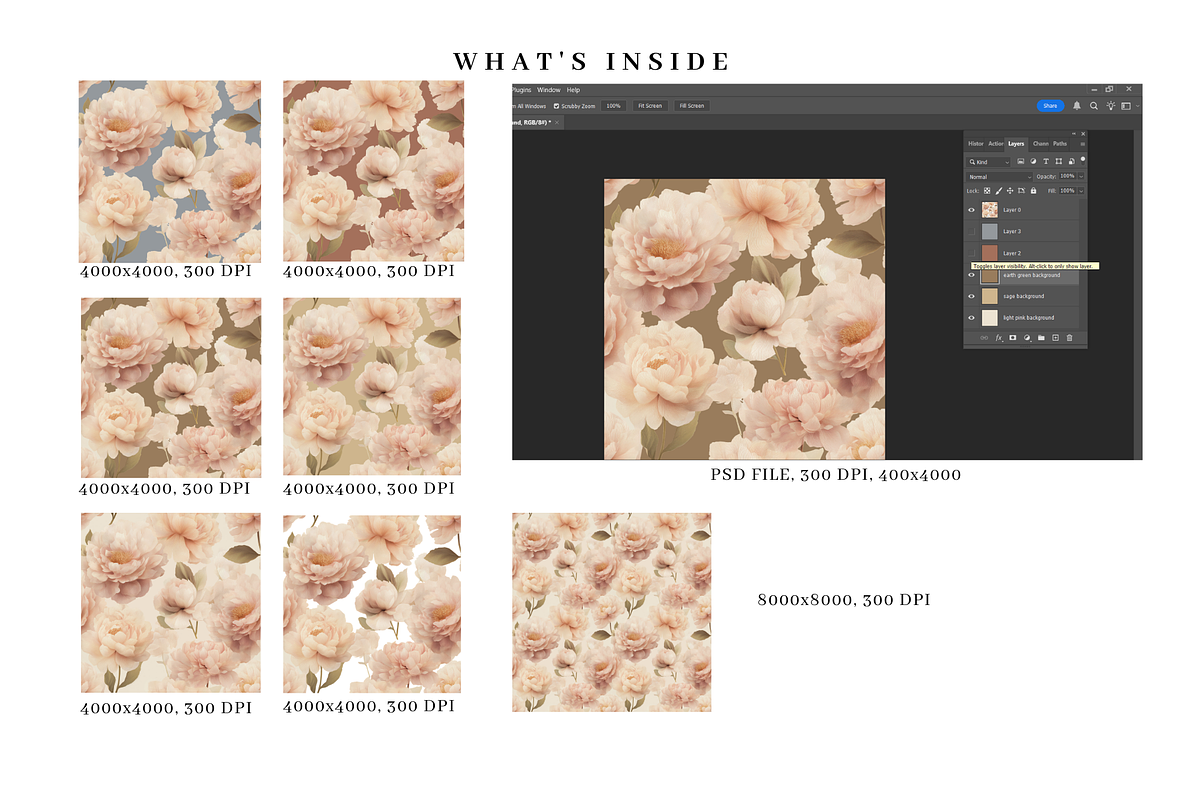Open the Layers panel options menu
Image resolution: width=1200 pixels, height=800 pixels.
(x=1083, y=144)
